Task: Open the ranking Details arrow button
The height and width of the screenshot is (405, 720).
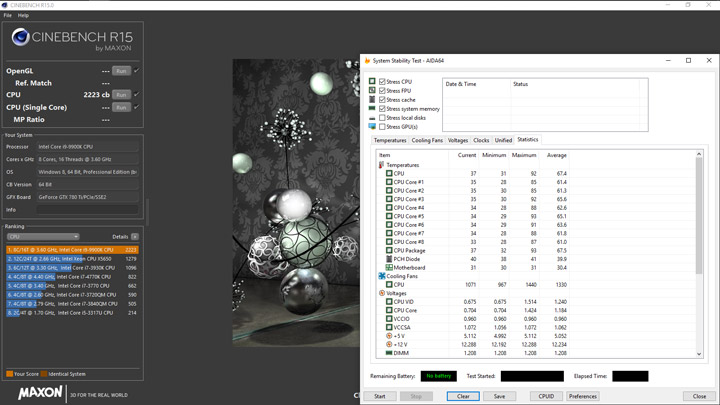Action: (136, 237)
